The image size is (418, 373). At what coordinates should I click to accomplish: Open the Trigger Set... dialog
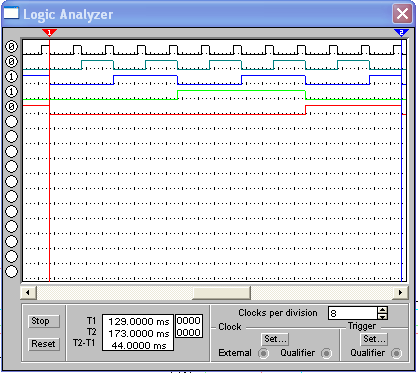(x=374, y=339)
